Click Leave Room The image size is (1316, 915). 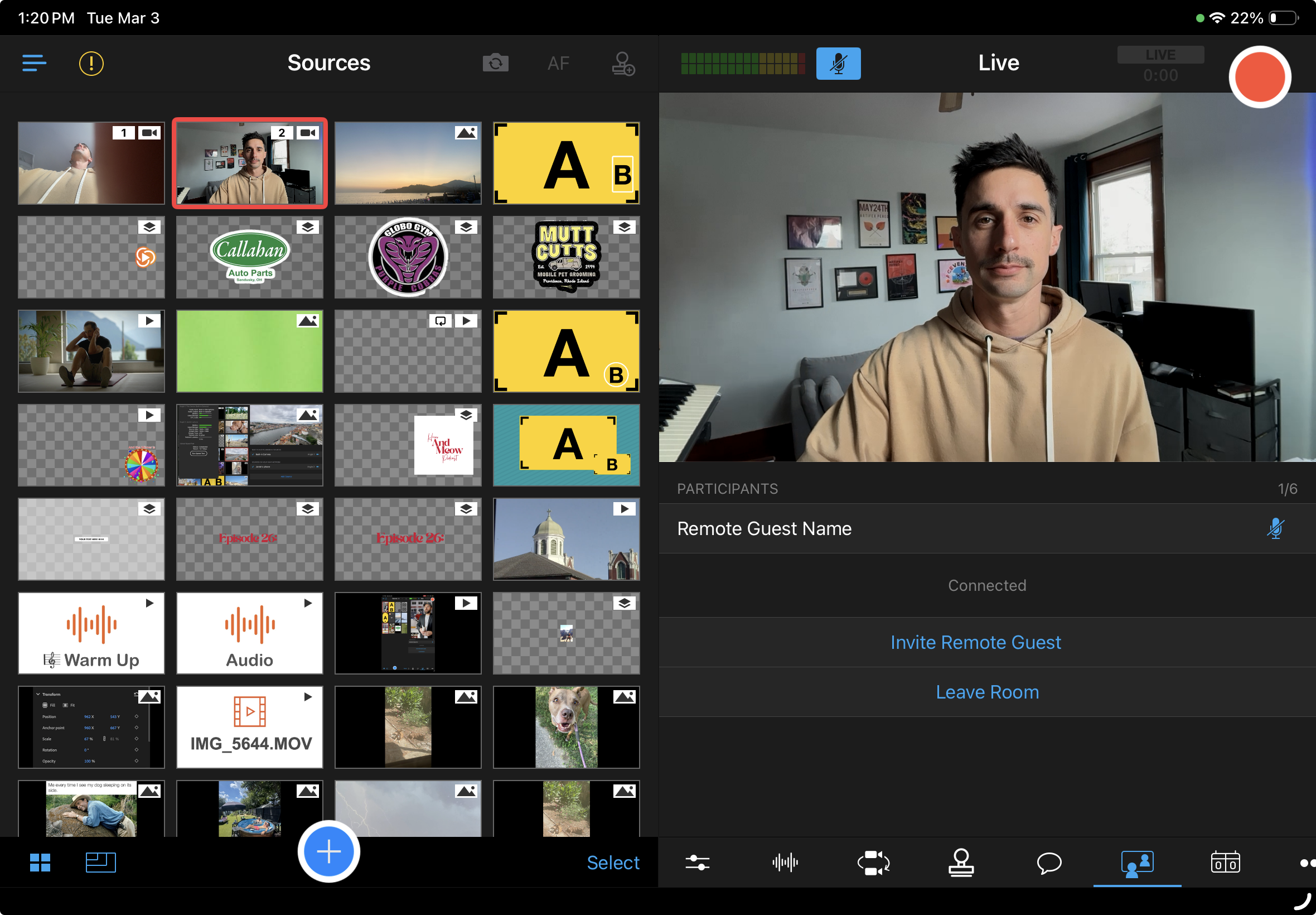pos(986,692)
